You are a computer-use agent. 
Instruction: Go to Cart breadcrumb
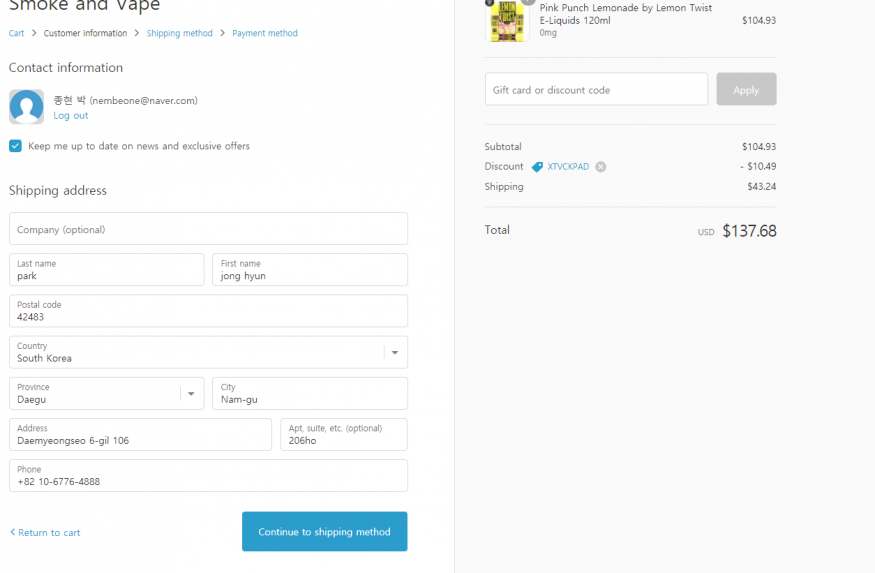(x=16, y=33)
